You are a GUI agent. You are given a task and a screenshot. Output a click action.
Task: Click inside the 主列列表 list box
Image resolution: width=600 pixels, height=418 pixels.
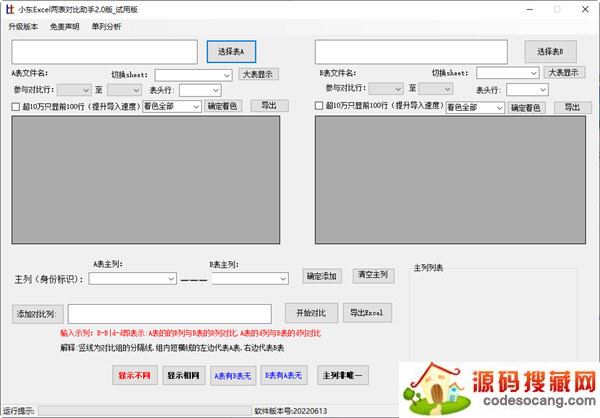[x=493, y=315]
